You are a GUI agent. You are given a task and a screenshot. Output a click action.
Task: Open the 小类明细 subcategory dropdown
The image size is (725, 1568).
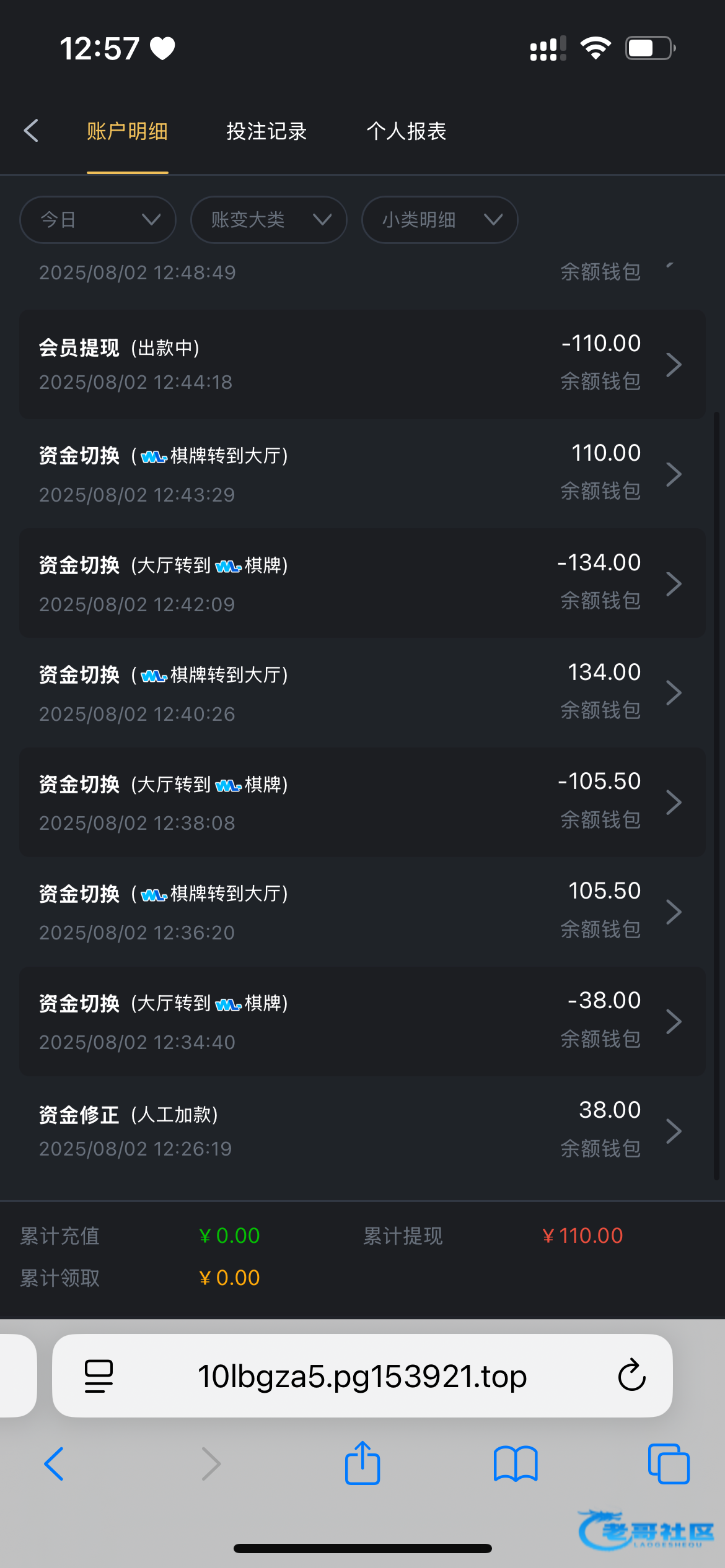coord(440,220)
